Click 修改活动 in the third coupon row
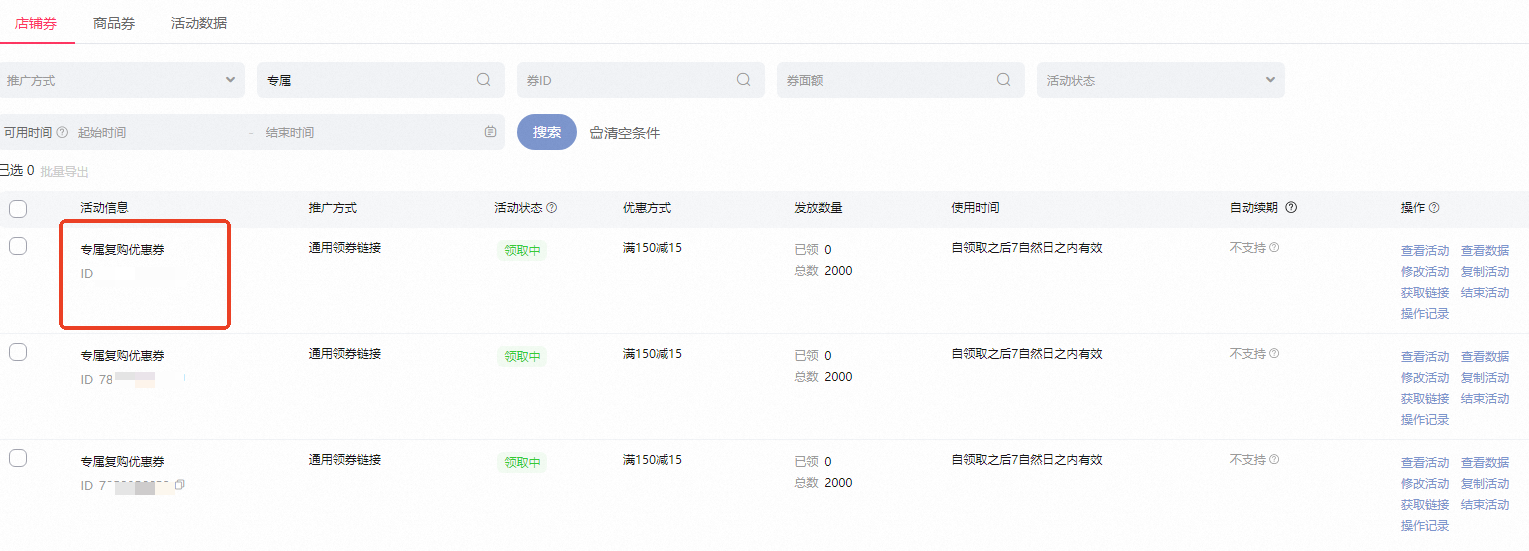 (1425, 484)
